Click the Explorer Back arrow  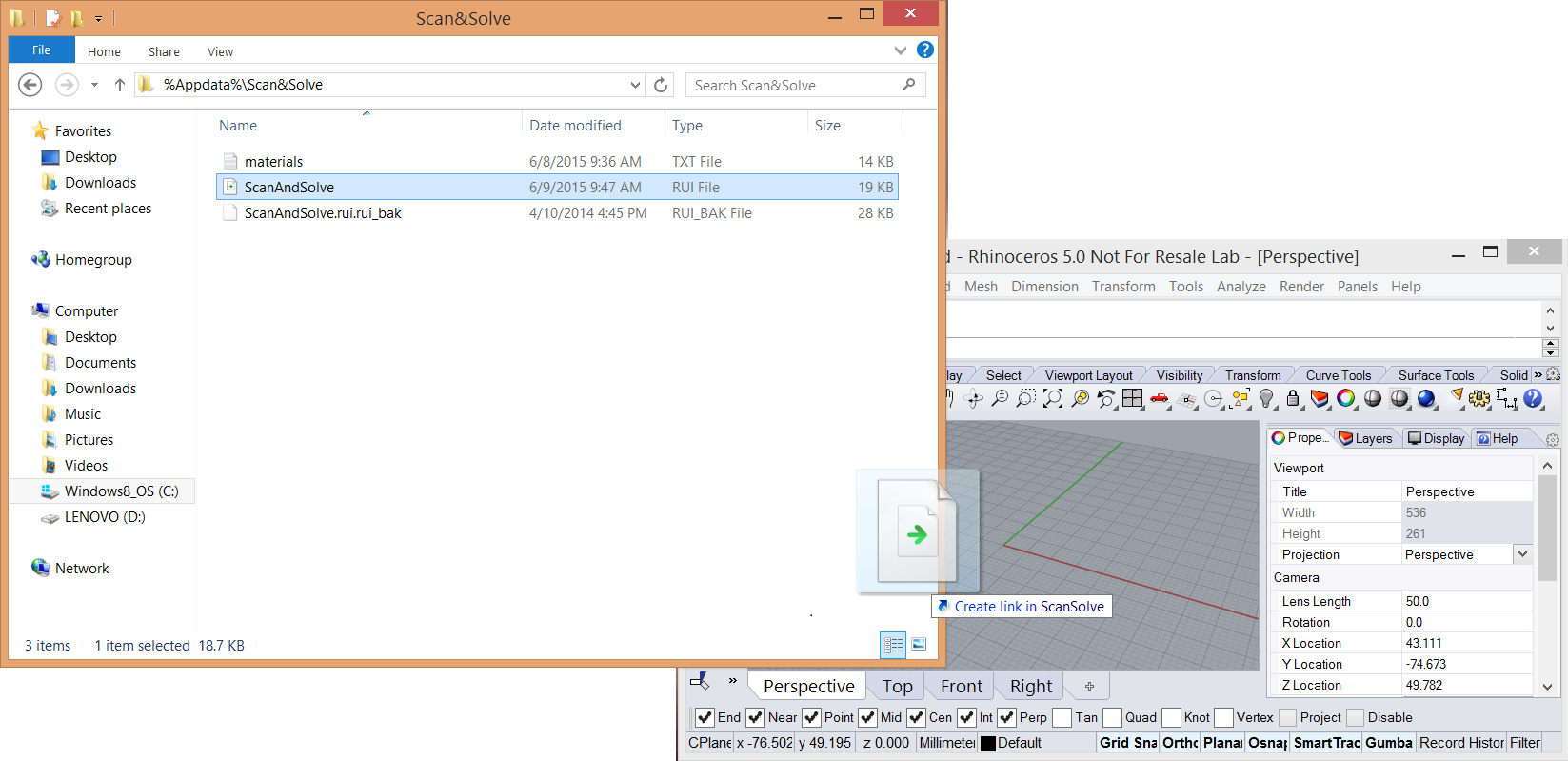30,85
